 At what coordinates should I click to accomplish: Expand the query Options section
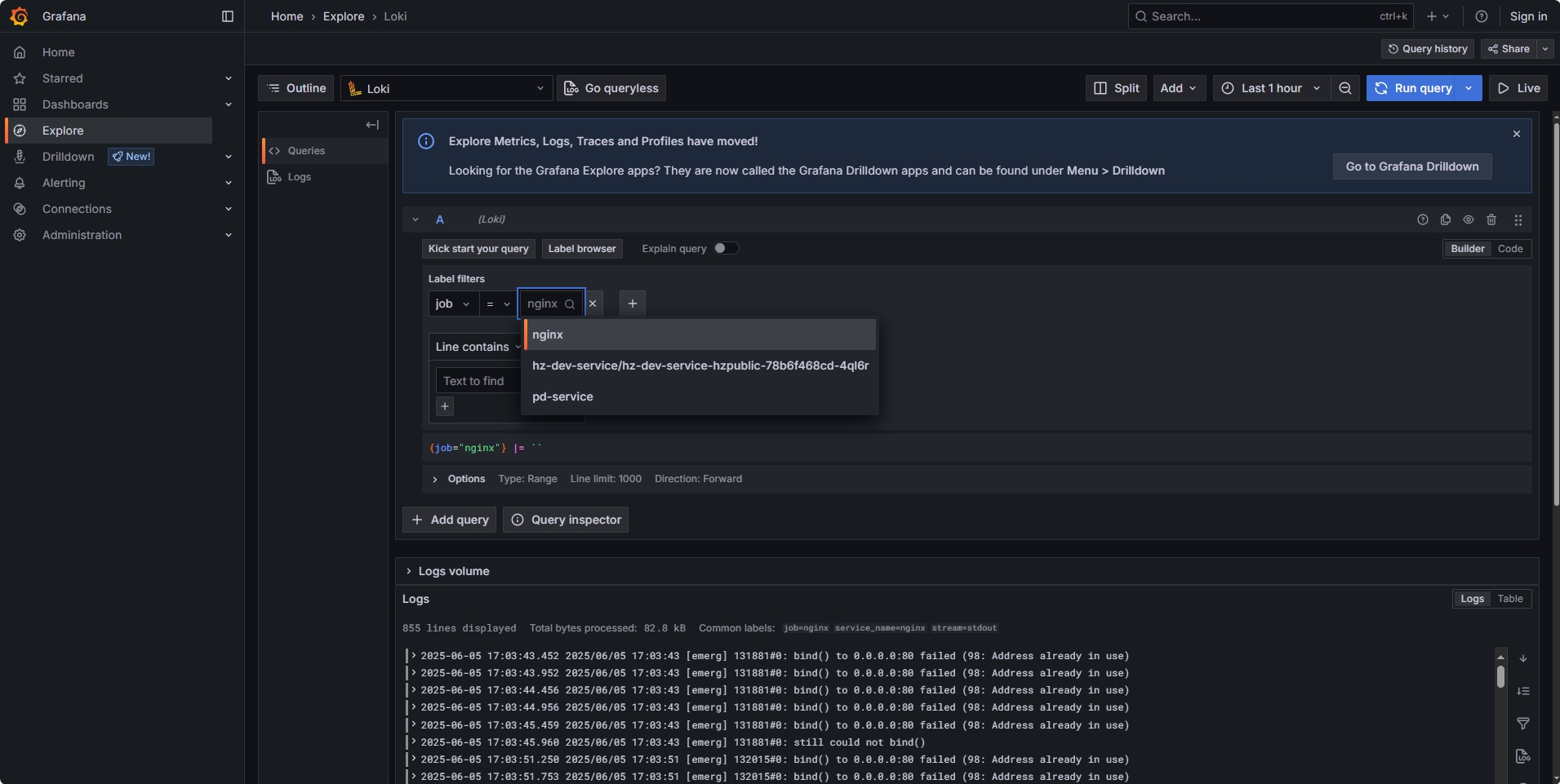pos(435,479)
